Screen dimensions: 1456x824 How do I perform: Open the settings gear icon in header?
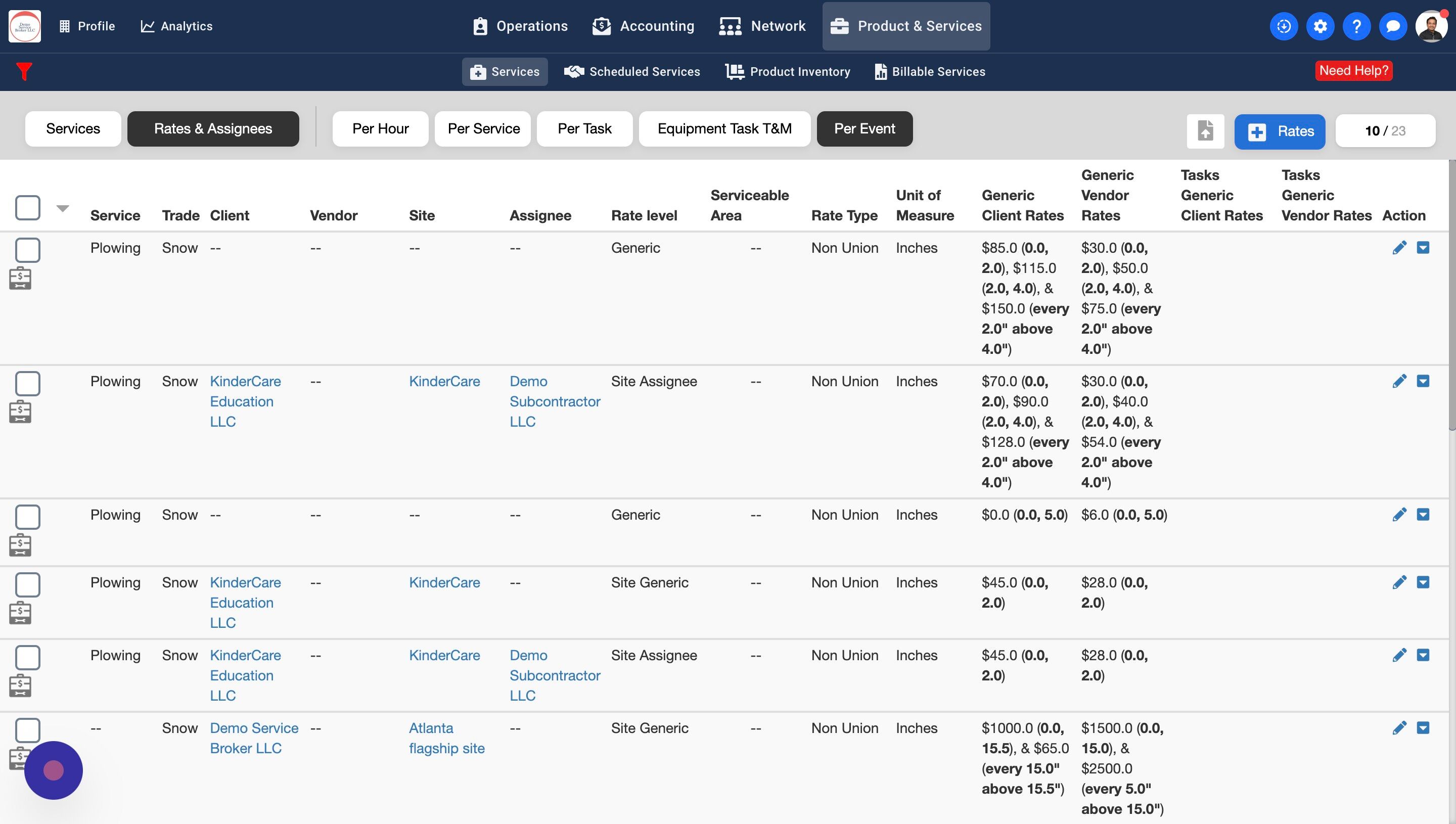pos(1319,26)
